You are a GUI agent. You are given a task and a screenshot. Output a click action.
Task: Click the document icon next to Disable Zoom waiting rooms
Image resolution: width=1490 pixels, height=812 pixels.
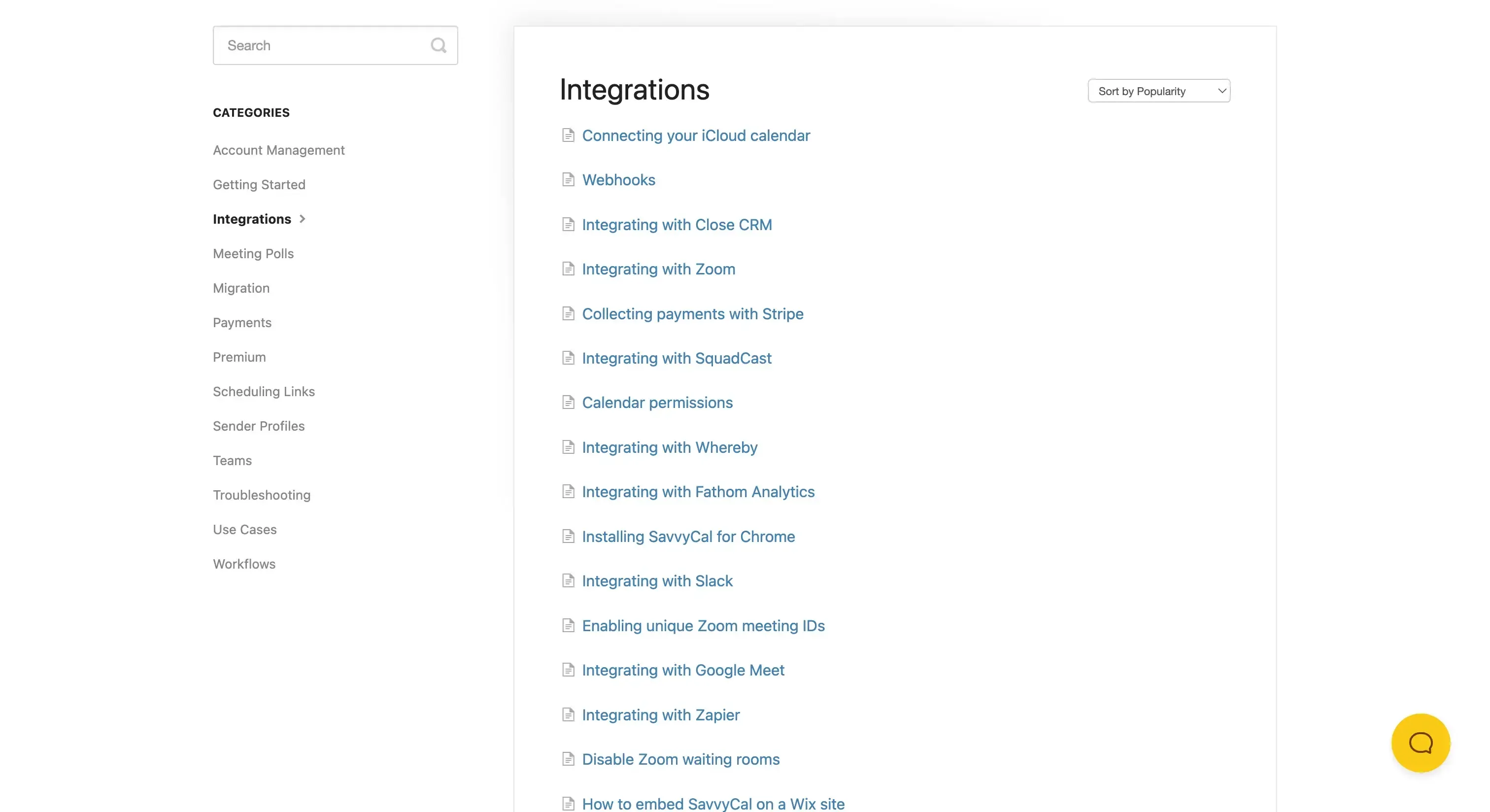click(568, 759)
